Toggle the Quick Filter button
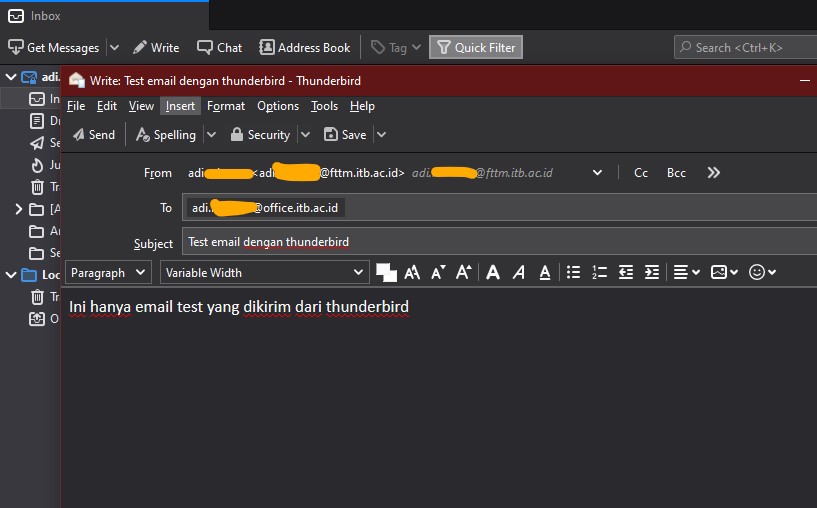Image resolution: width=817 pixels, height=508 pixels. [x=476, y=47]
